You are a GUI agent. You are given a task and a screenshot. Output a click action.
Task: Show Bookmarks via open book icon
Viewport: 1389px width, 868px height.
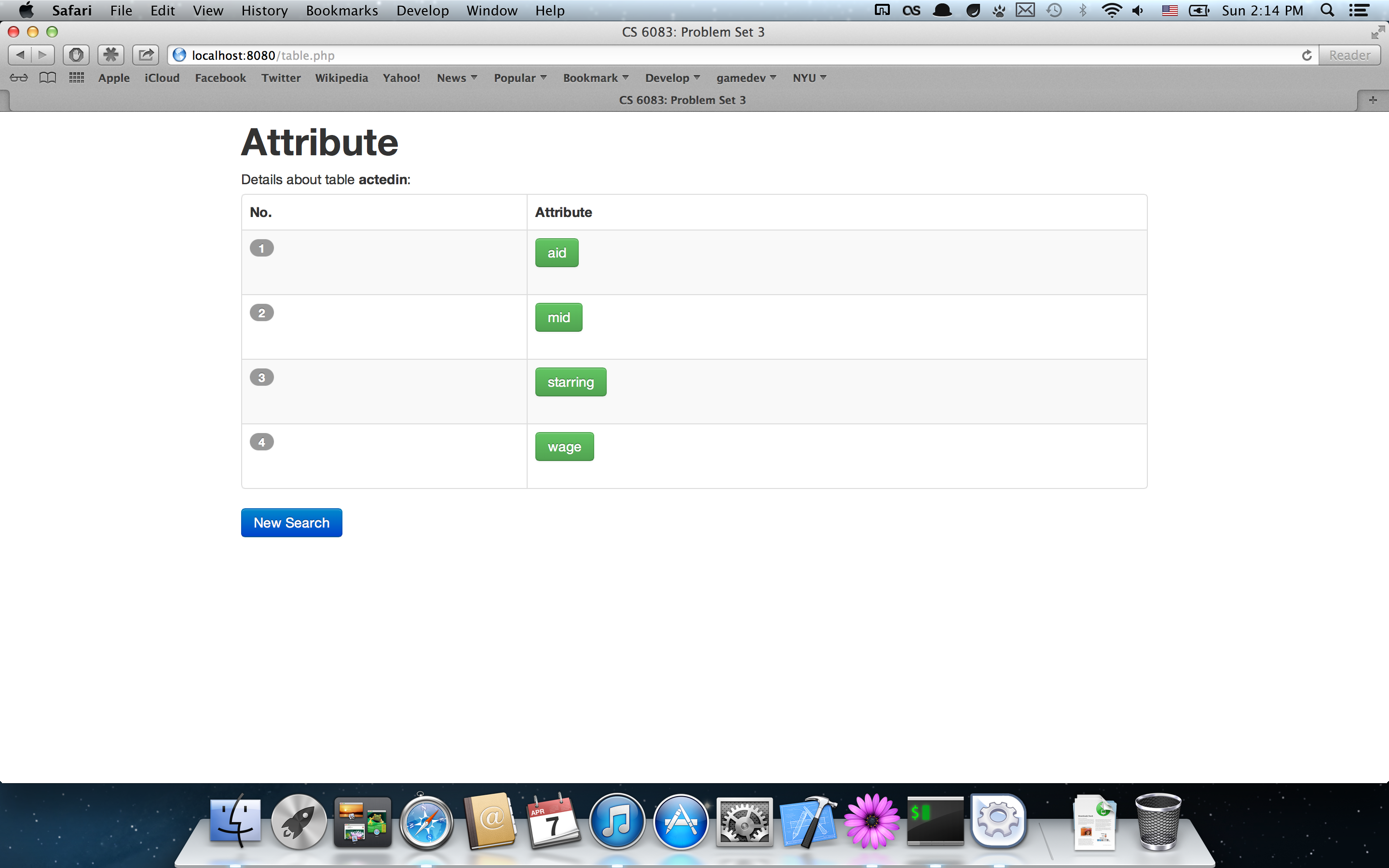point(48,78)
